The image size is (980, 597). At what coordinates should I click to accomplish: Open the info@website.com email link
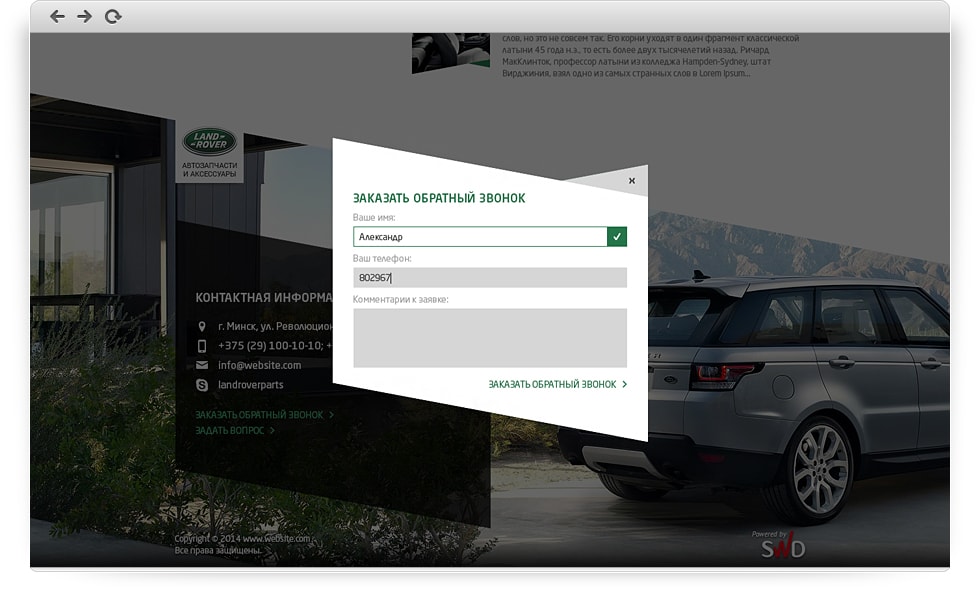click(x=259, y=365)
